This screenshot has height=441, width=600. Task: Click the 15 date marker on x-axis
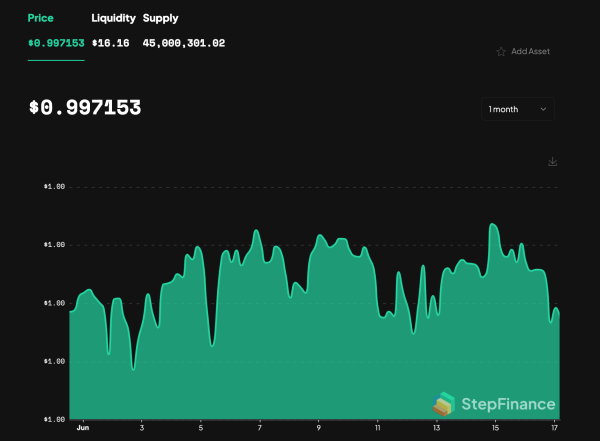(x=495, y=428)
